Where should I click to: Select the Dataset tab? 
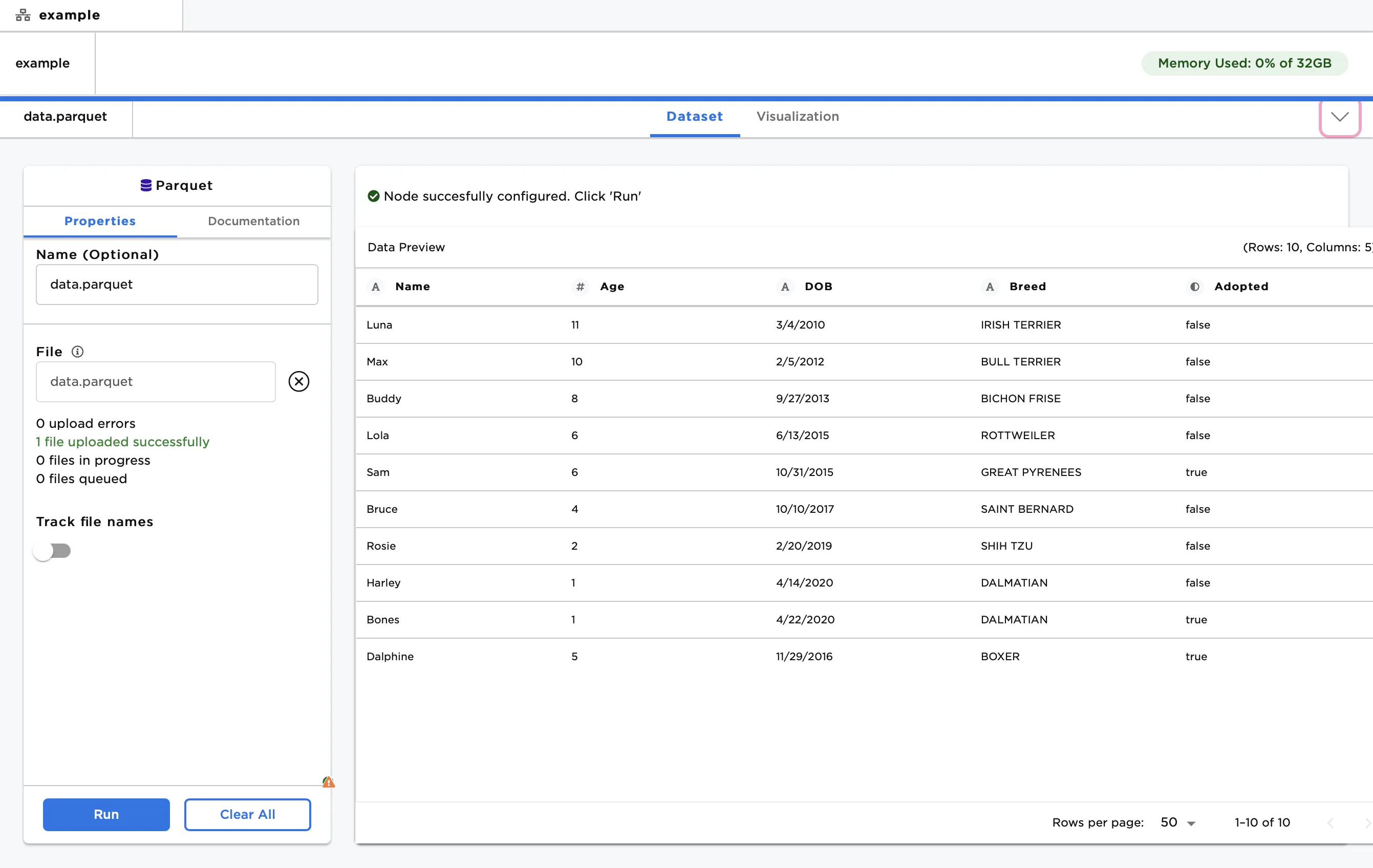pos(695,116)
